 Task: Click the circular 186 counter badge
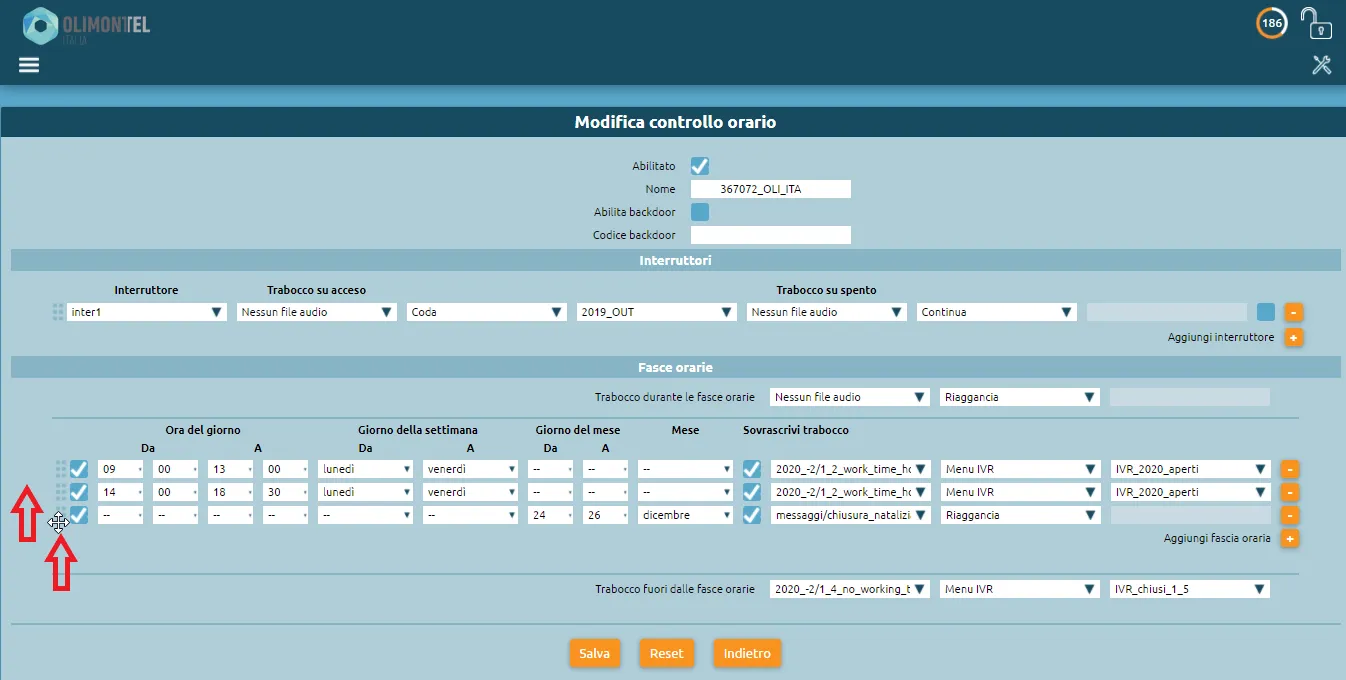tap(1271, 23)
